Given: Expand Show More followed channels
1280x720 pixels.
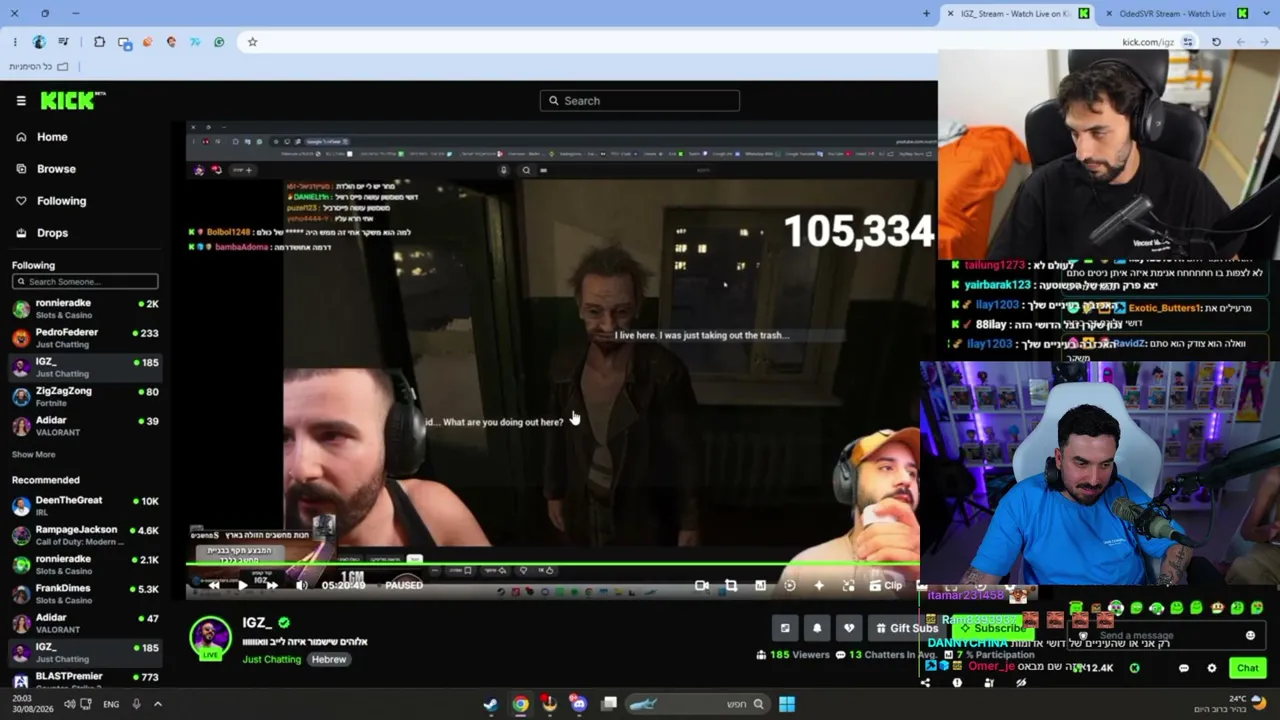Looking at the screenshot, I should click(x=34, y=455).
